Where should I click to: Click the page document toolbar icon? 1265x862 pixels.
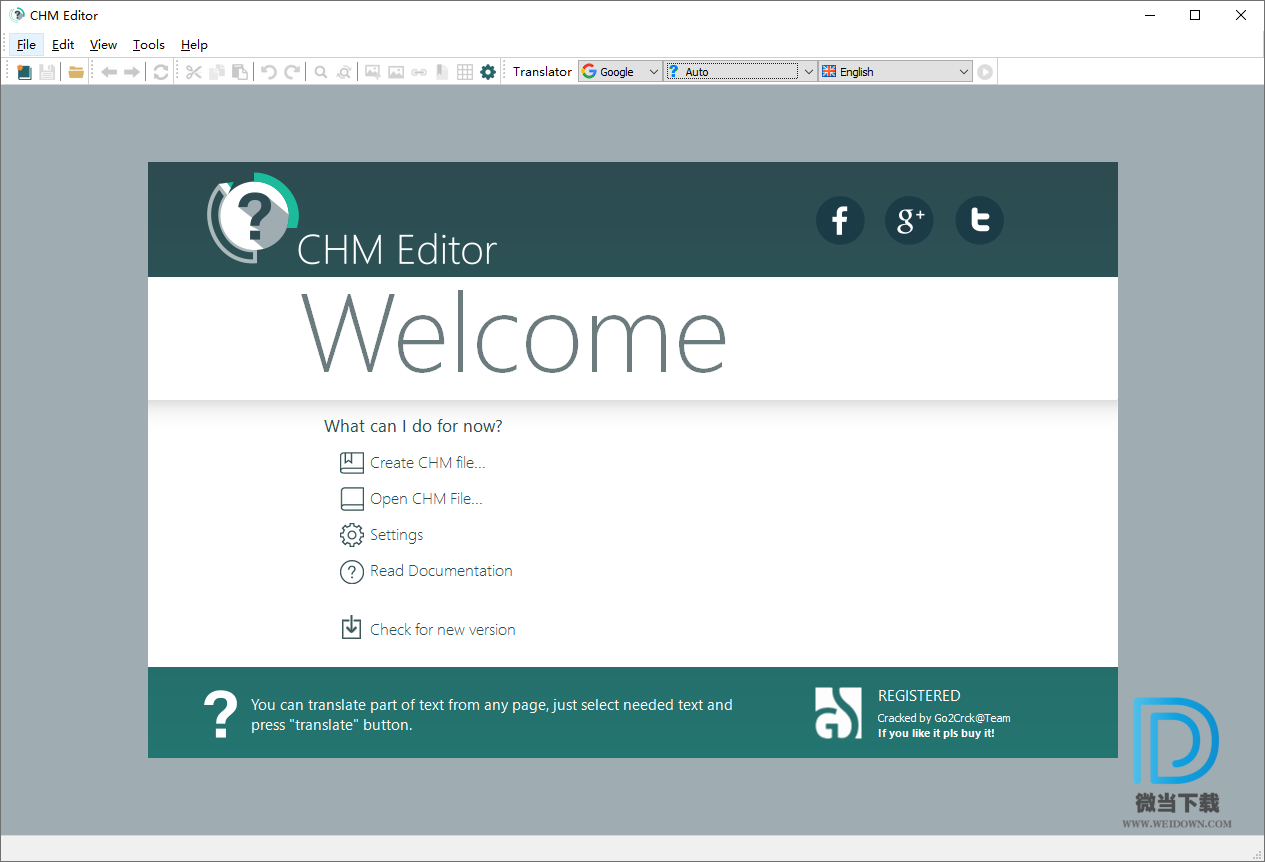click(x=442, y=72)
